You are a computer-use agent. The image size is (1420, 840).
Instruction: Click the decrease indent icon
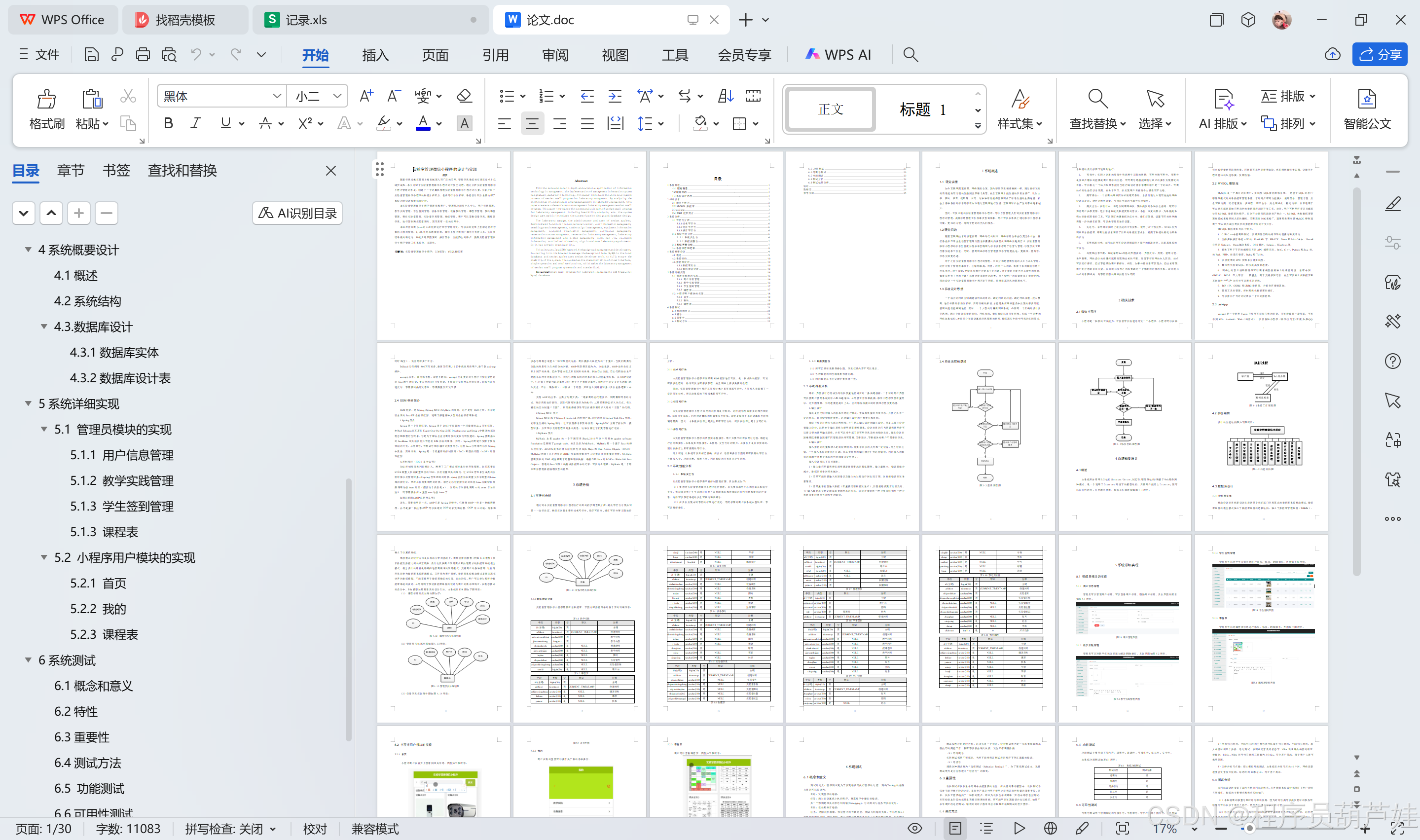pos(587,96)
